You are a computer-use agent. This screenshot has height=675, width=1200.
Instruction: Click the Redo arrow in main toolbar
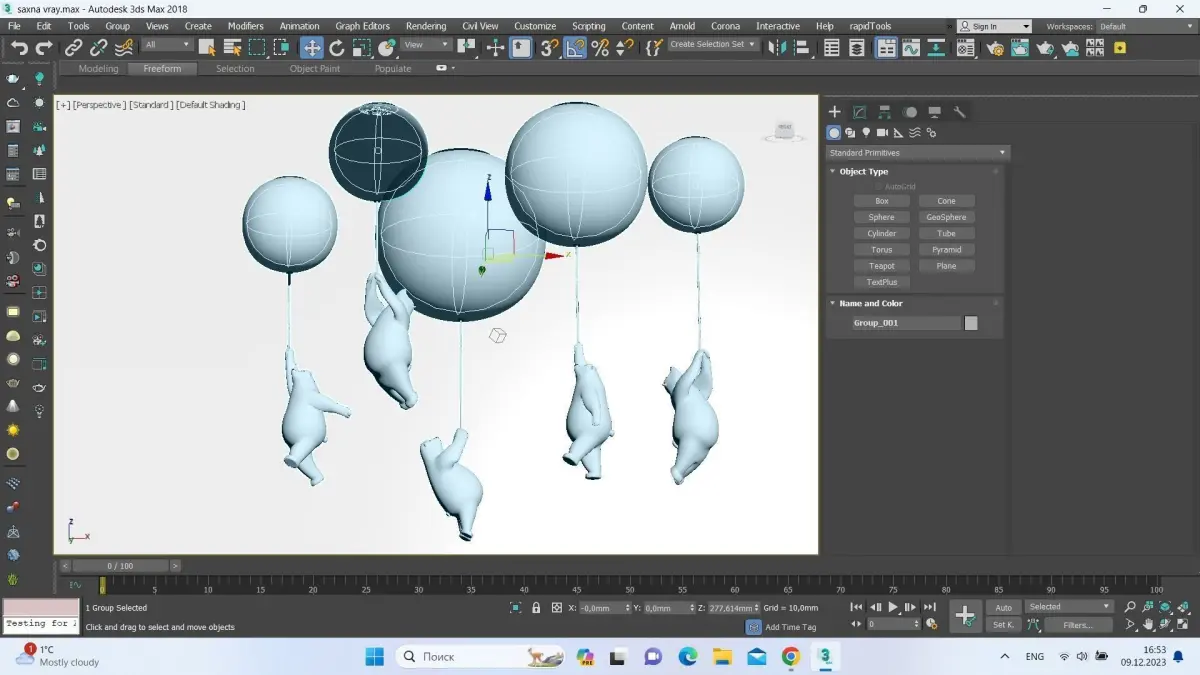44,47
